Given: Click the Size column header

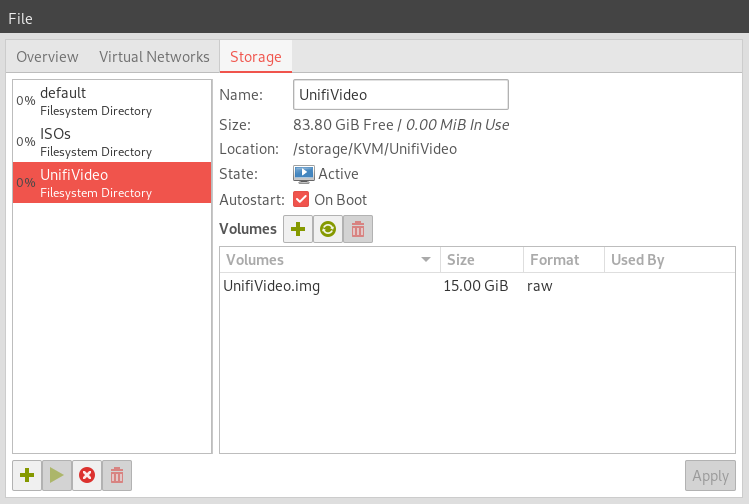Looking at the screenshot, I should click(482, 259).
